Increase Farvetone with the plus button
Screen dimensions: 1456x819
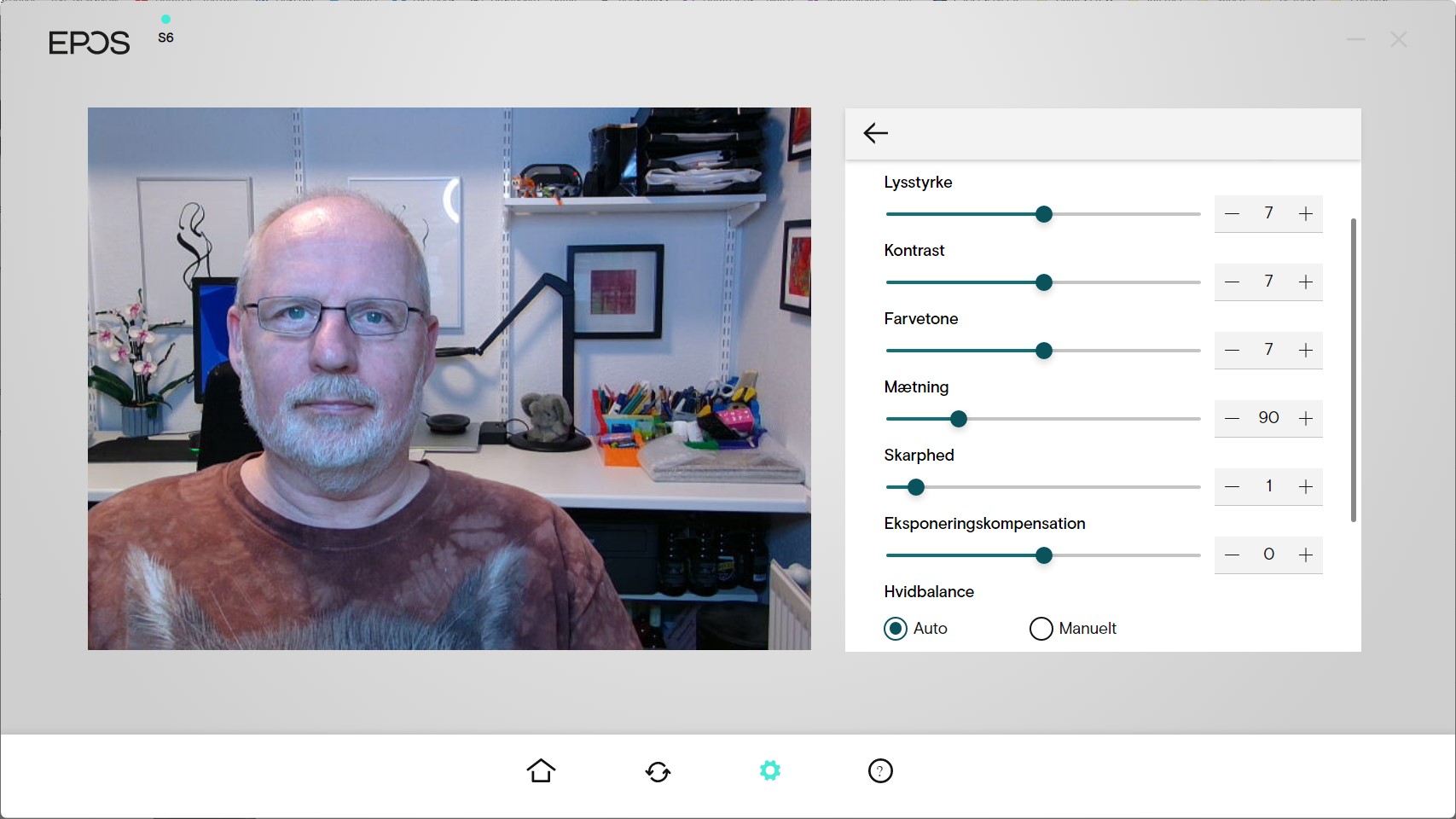click(x=1306, y=351)
